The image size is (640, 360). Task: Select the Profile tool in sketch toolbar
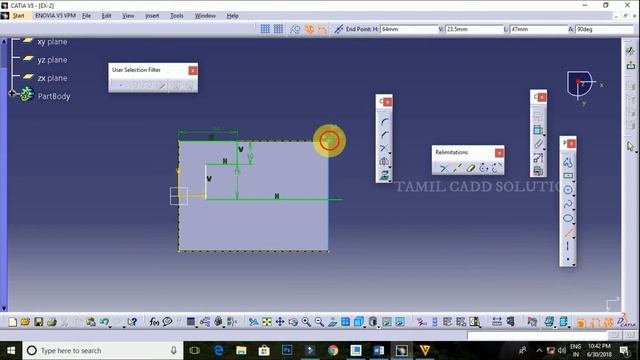coord(567,162)
